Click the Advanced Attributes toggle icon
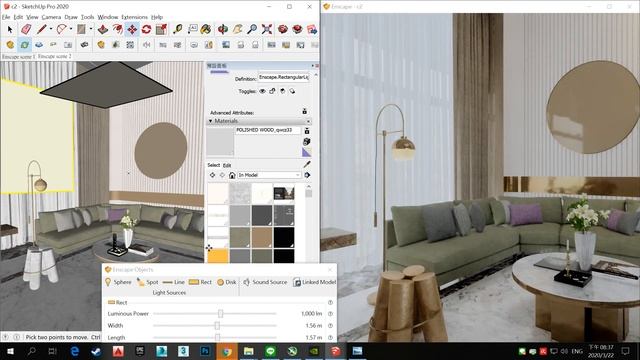The width and height of the screenshot is (640, 360). point(304,111)
